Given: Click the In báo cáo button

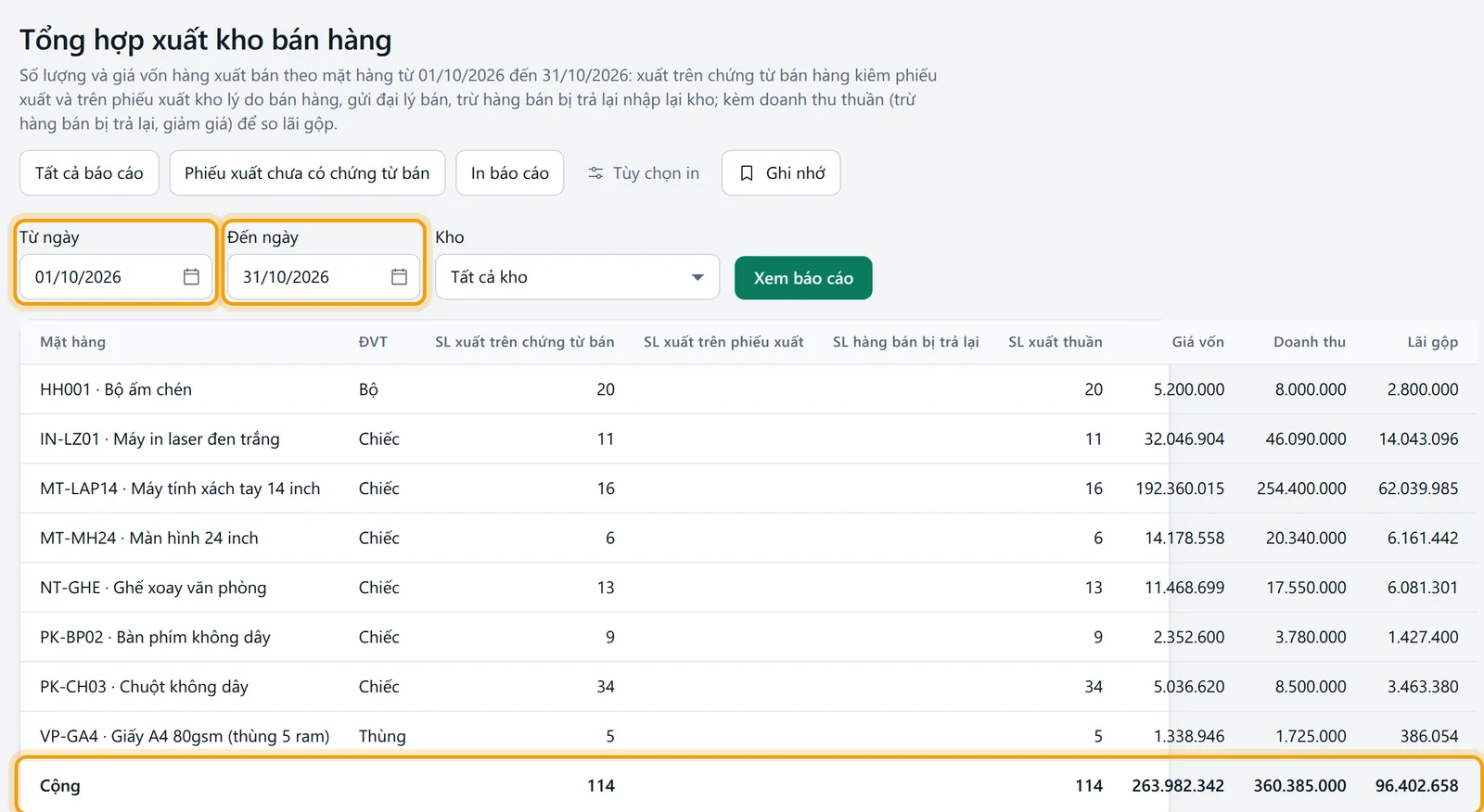Looking at the screenshot, I should click(510, 173).
